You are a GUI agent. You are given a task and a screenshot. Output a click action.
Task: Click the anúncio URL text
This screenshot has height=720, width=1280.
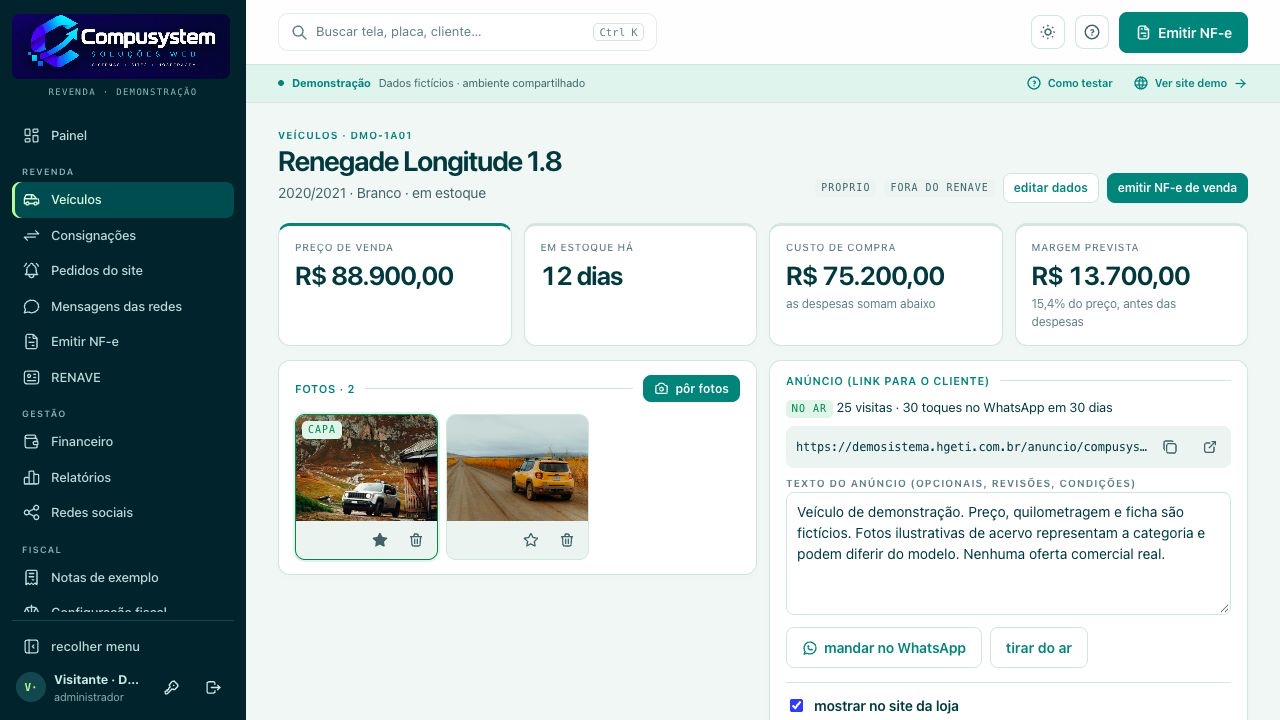coord(971,447)
